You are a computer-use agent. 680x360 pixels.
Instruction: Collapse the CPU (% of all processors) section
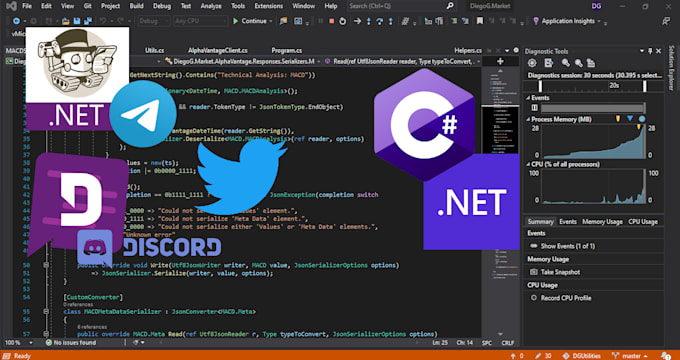point(528,164)
